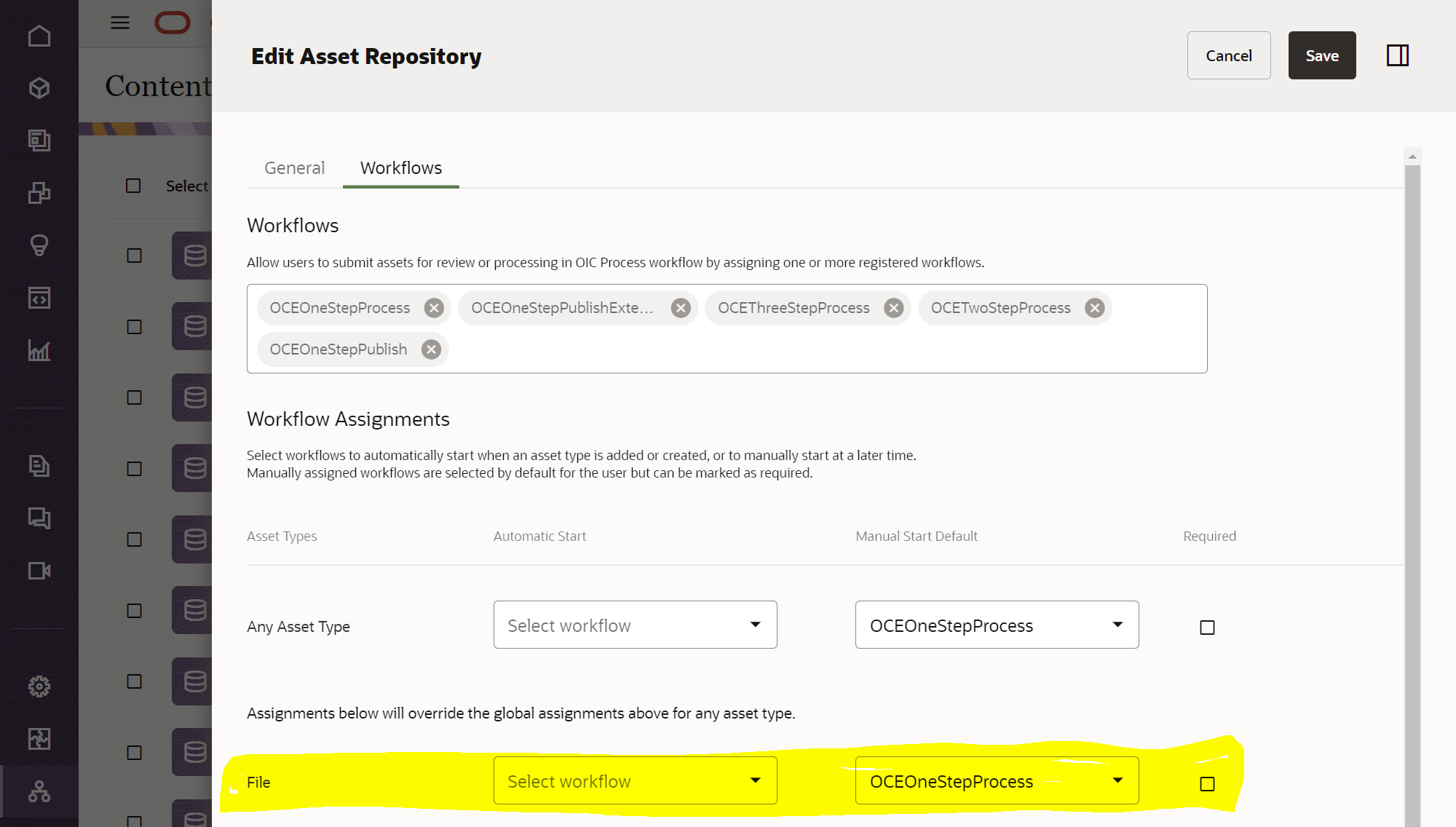Check the first repository row checkbox
The image size is (1456, 827).
pyautogui.click(x=134, y=256)
